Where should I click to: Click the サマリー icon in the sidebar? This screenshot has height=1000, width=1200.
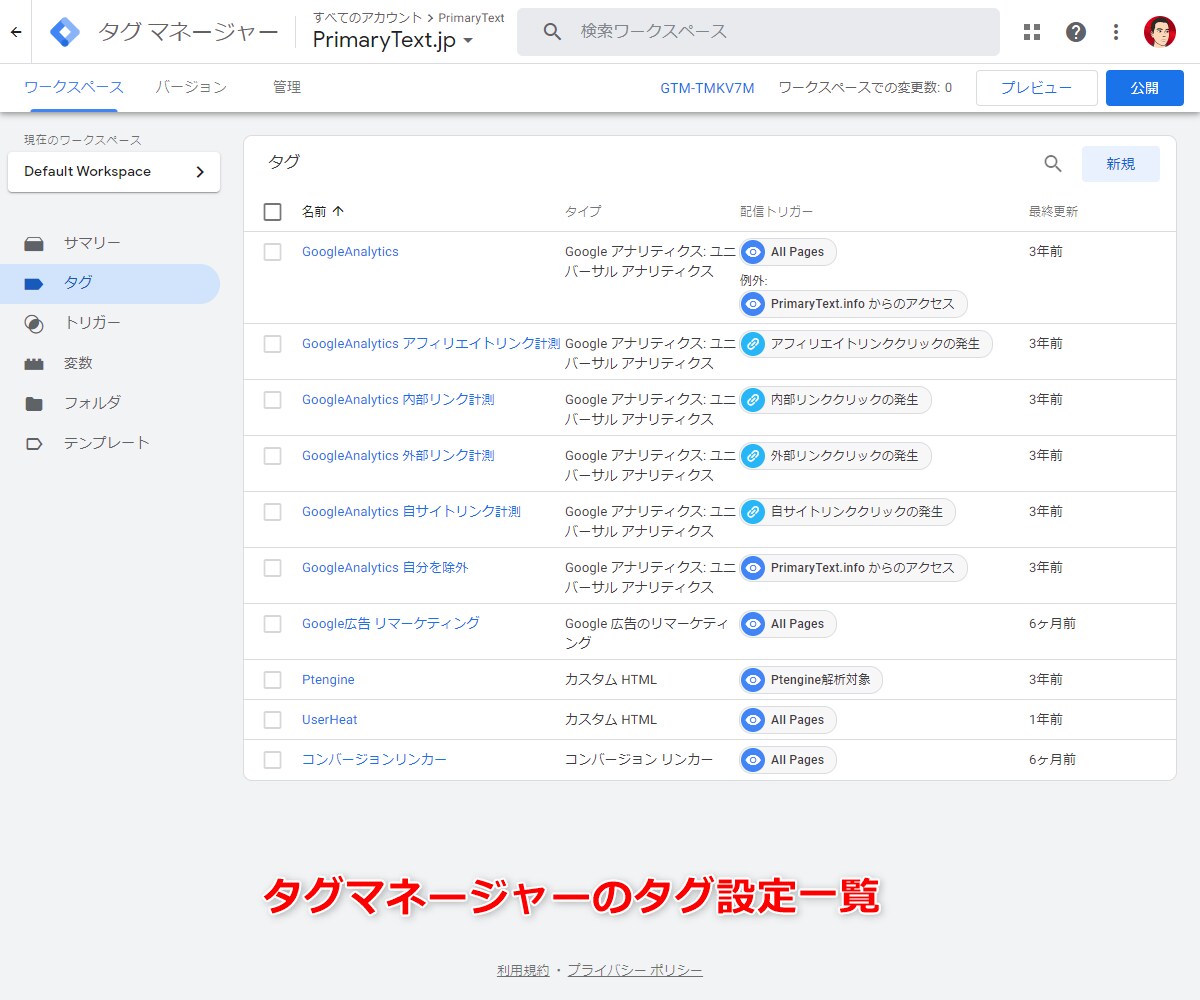tap(34, 243)
